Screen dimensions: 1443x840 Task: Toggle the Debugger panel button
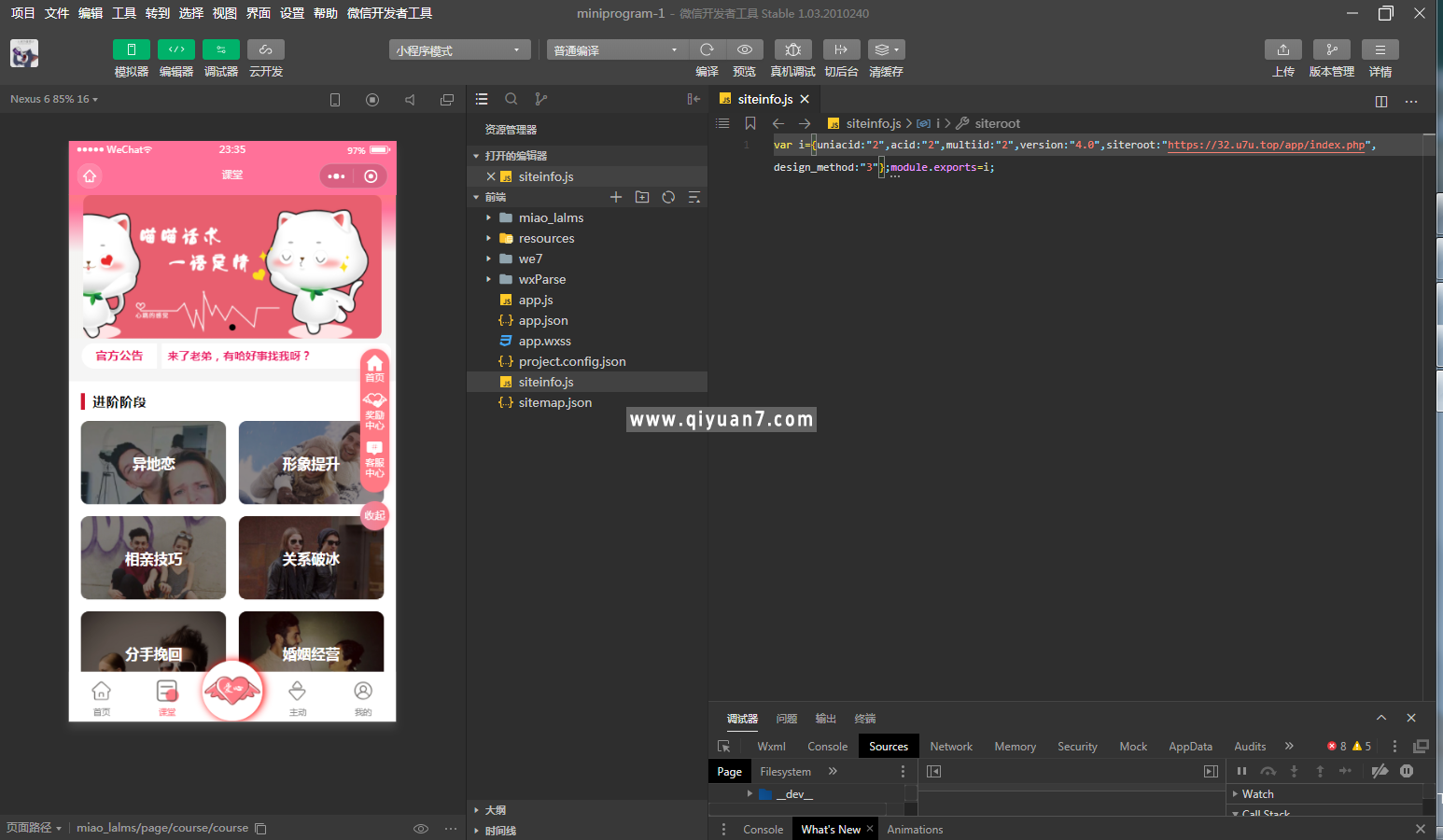click(x=221, y=49)
